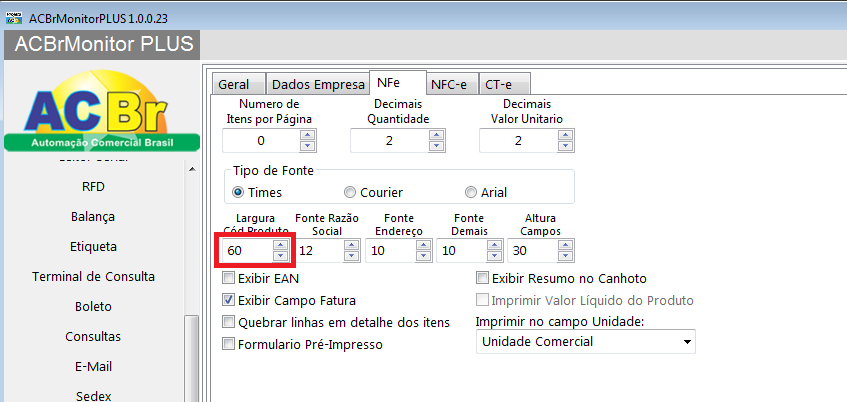Click Numero de Itens por Página field
Image resolution: width=847 pixels, height=402 pixels.
pyautogui.click(x=261, y=141)
